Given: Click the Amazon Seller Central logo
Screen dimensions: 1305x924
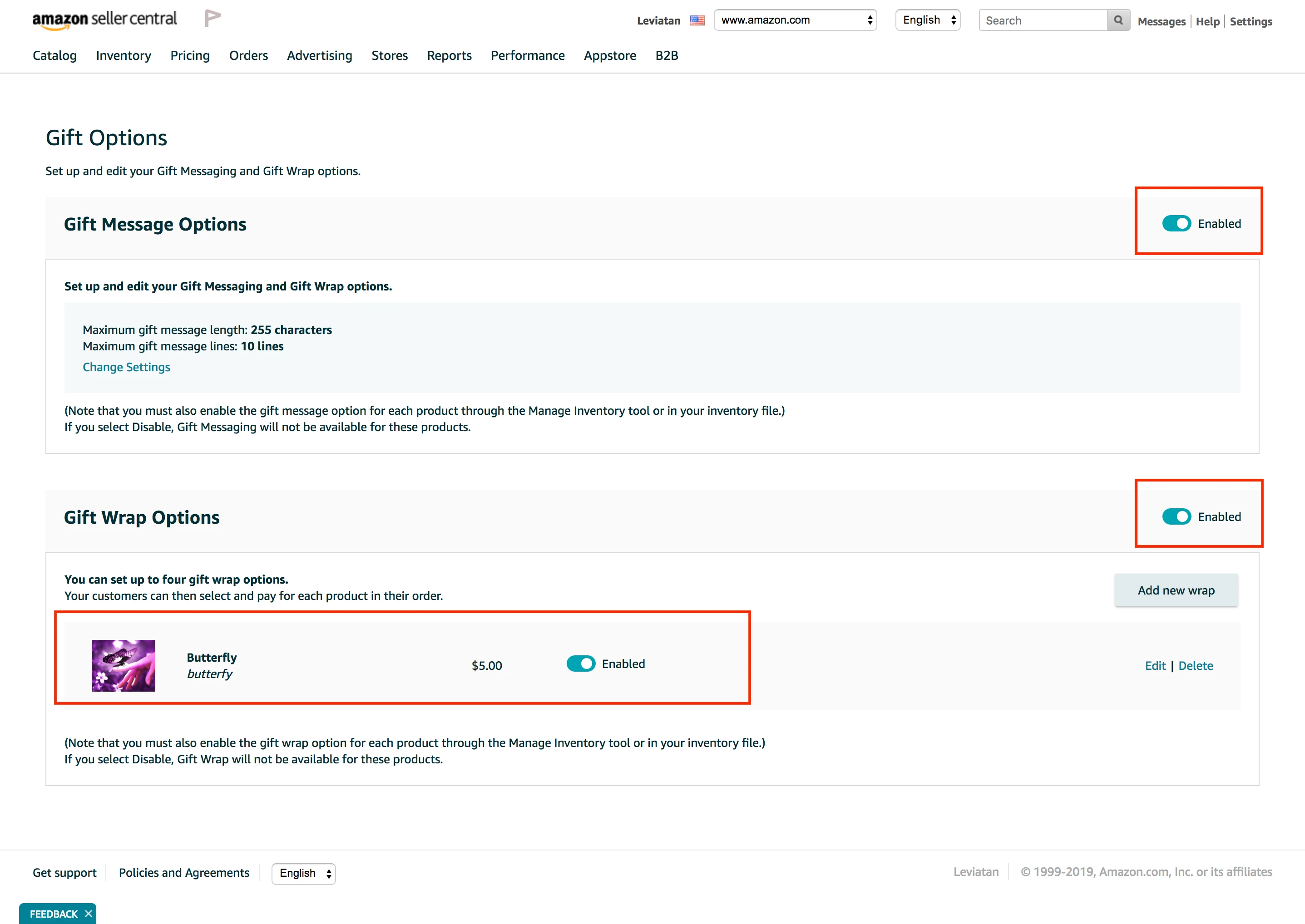Looking at the screenshot, I should [x=105, y=20].
